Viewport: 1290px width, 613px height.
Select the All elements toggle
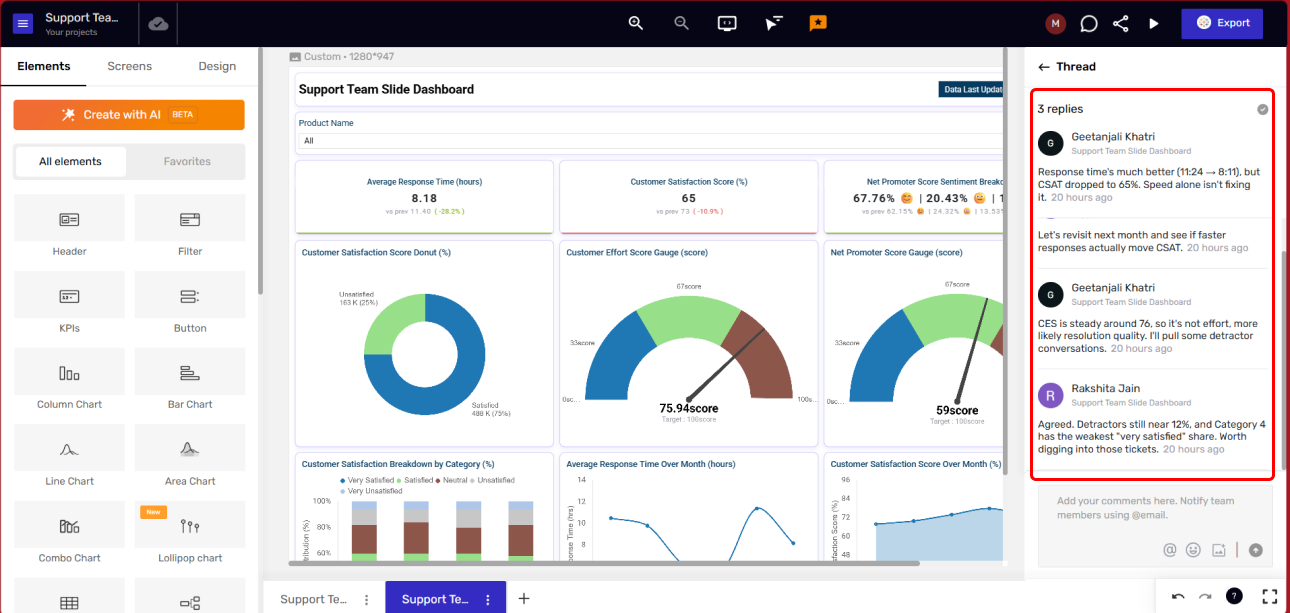[70, 161]
